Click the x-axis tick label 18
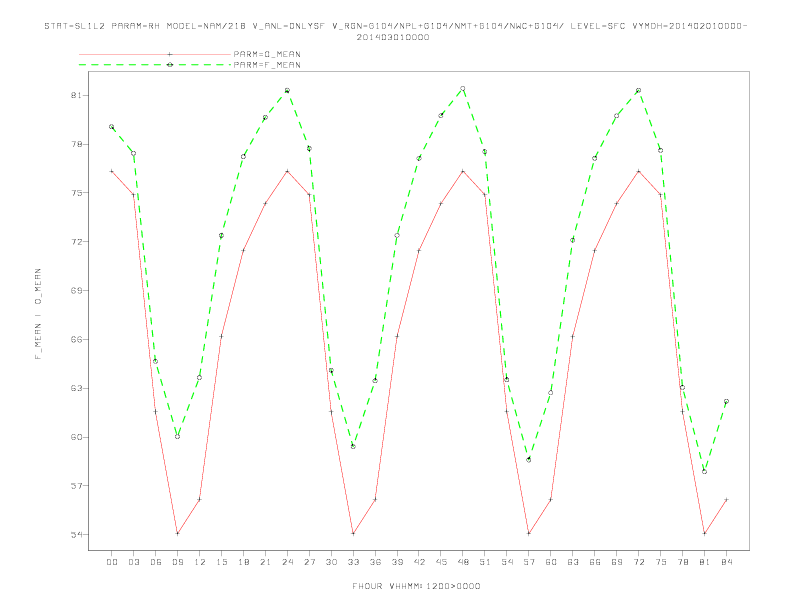This screenshot has height=612, width=792. click(x=243, y=562)
